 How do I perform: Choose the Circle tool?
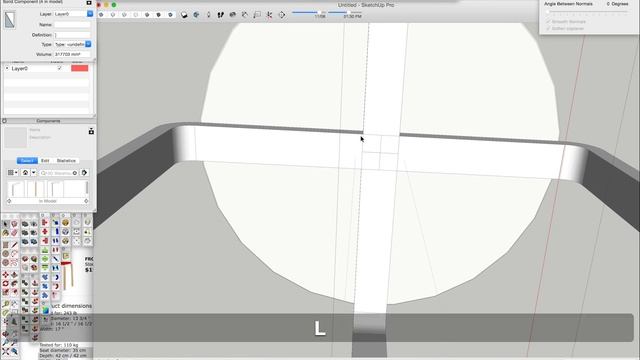pos(5,254)
